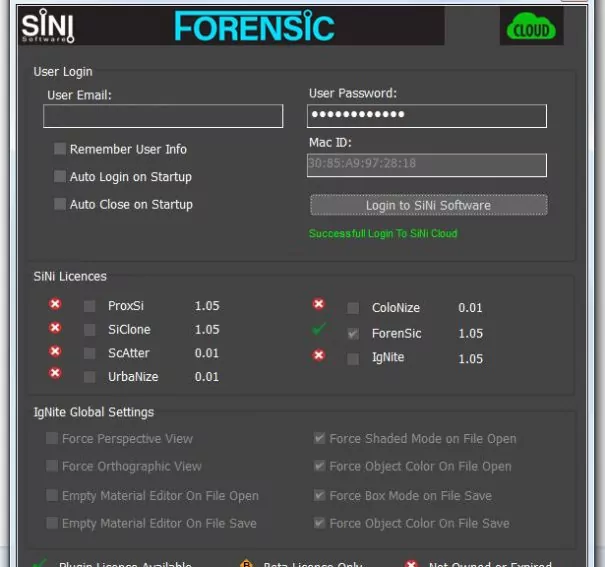The height and width of the screenshot is (567, 605).
Task: Click the red X beside SiClone
Action: pos(55,328)
